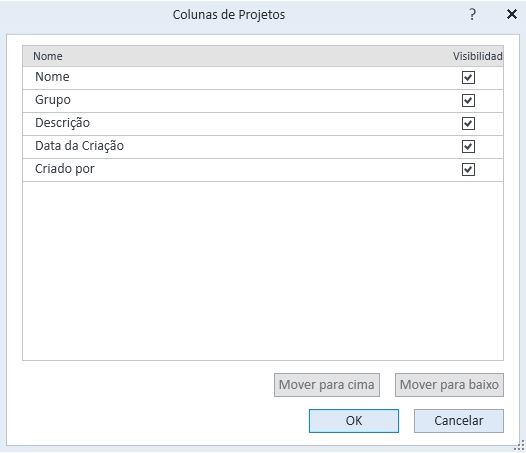Cancel the column changes
The height and width of the screenshot is (453, 526).
point(459,421)
